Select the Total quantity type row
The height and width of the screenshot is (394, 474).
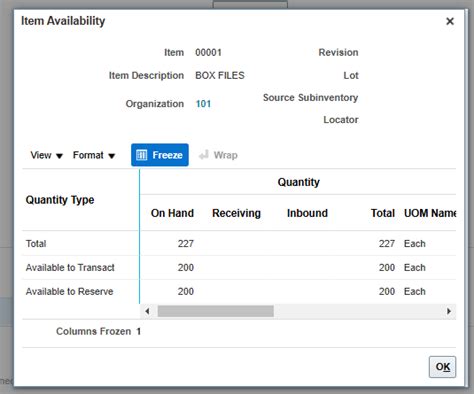239,244
